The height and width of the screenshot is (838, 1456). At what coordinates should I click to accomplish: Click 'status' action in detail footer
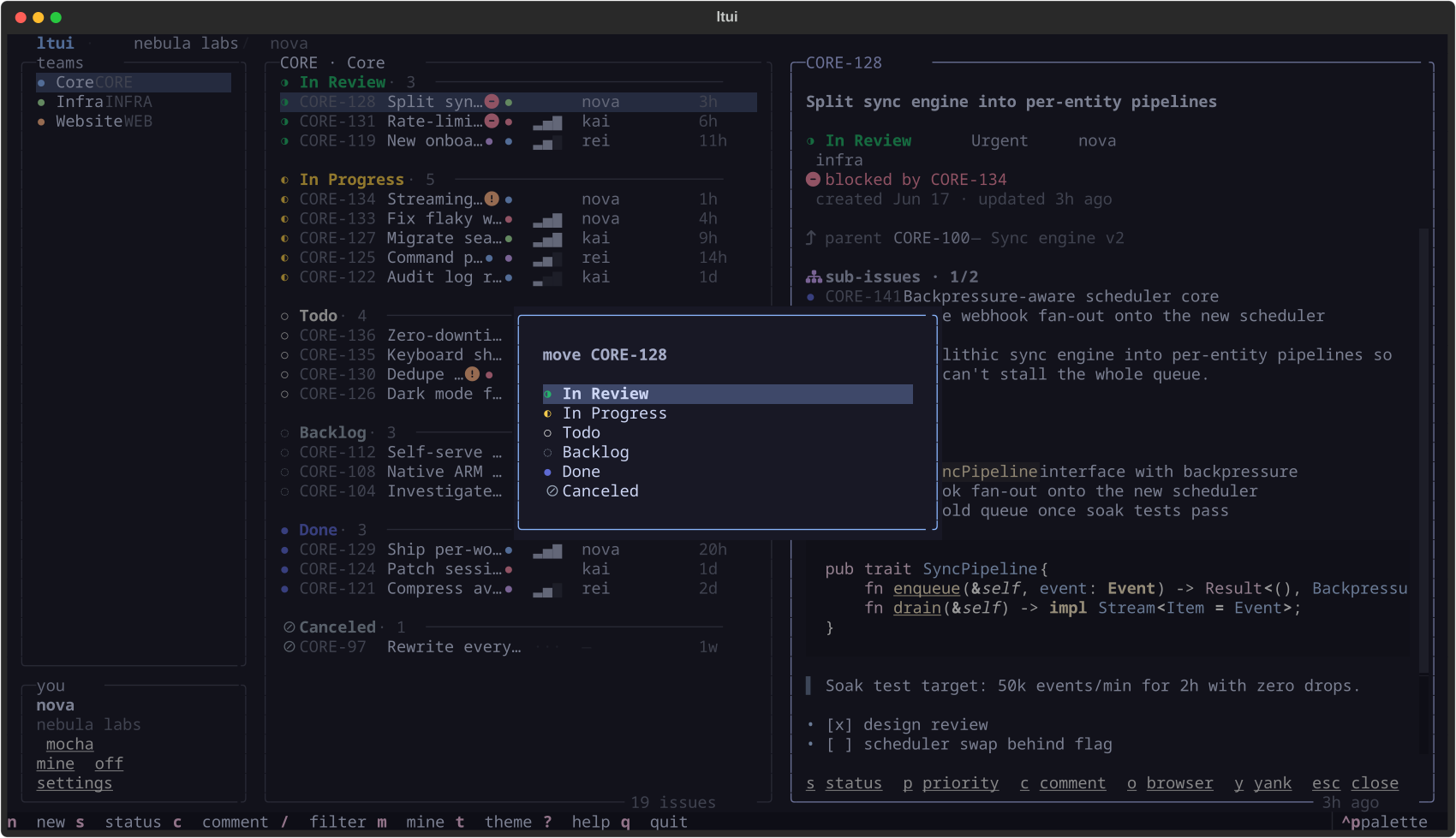click(844, 783)
